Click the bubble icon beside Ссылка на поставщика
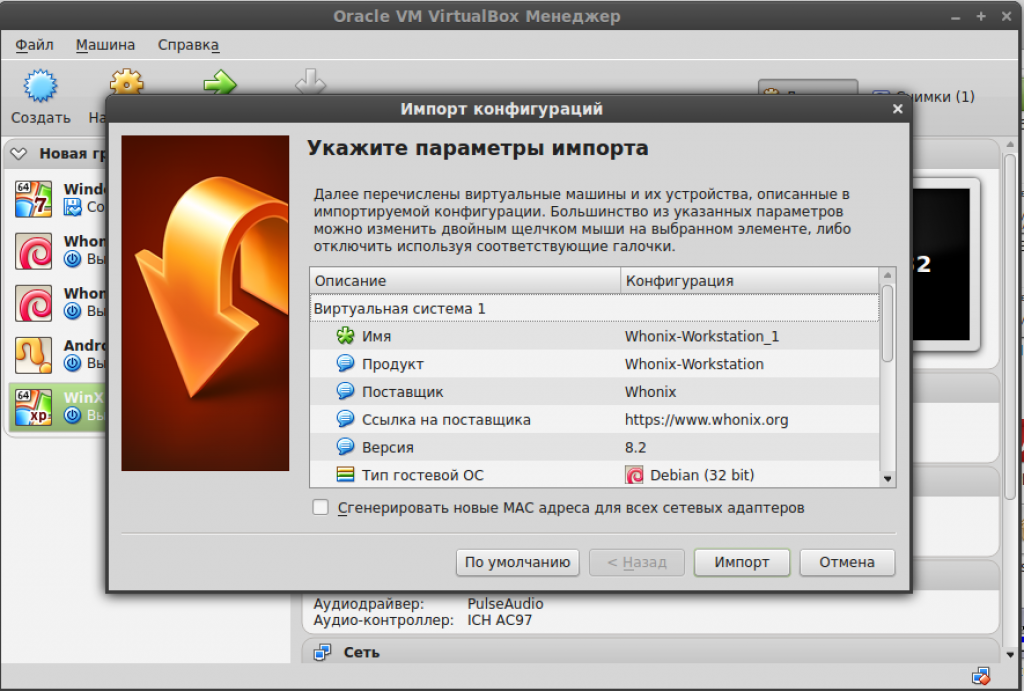The width and height of the screenshot is (1024, 691). (345, 419)
